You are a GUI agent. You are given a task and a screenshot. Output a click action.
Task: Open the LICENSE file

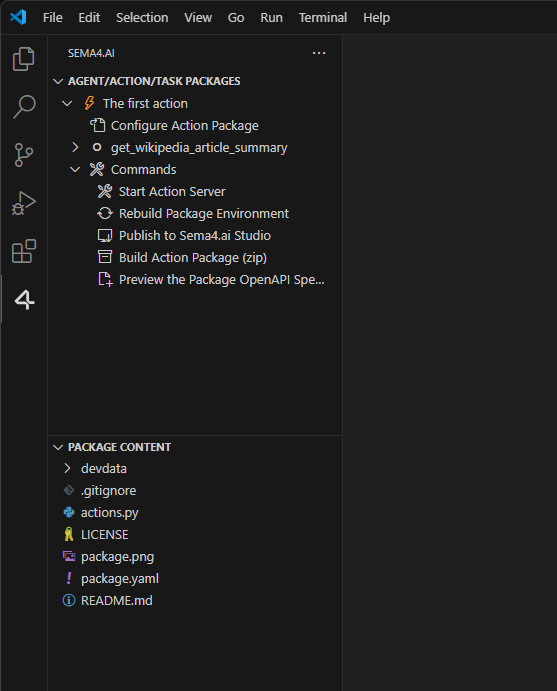[105, 534]
